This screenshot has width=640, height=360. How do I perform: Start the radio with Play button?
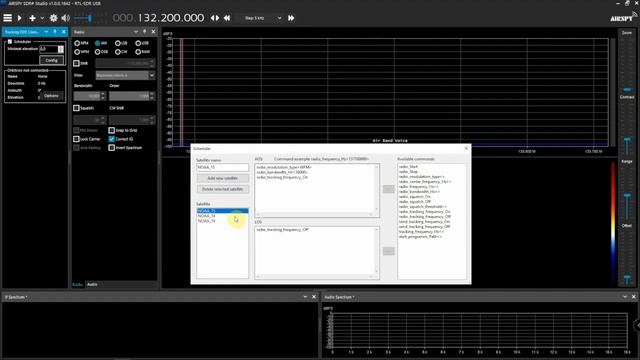point(19,18)
